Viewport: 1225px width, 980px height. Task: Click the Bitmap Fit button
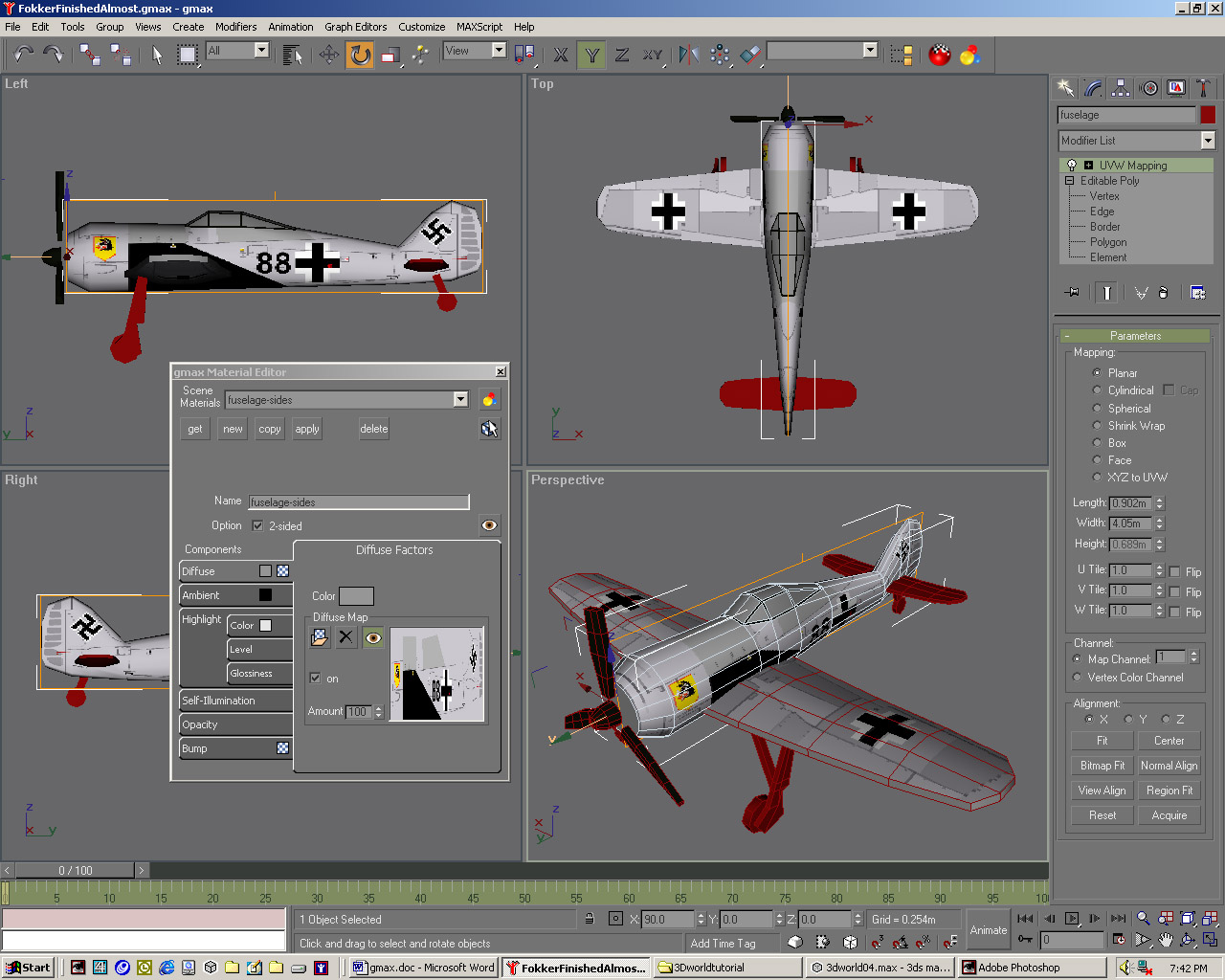tap(1102, 766)
